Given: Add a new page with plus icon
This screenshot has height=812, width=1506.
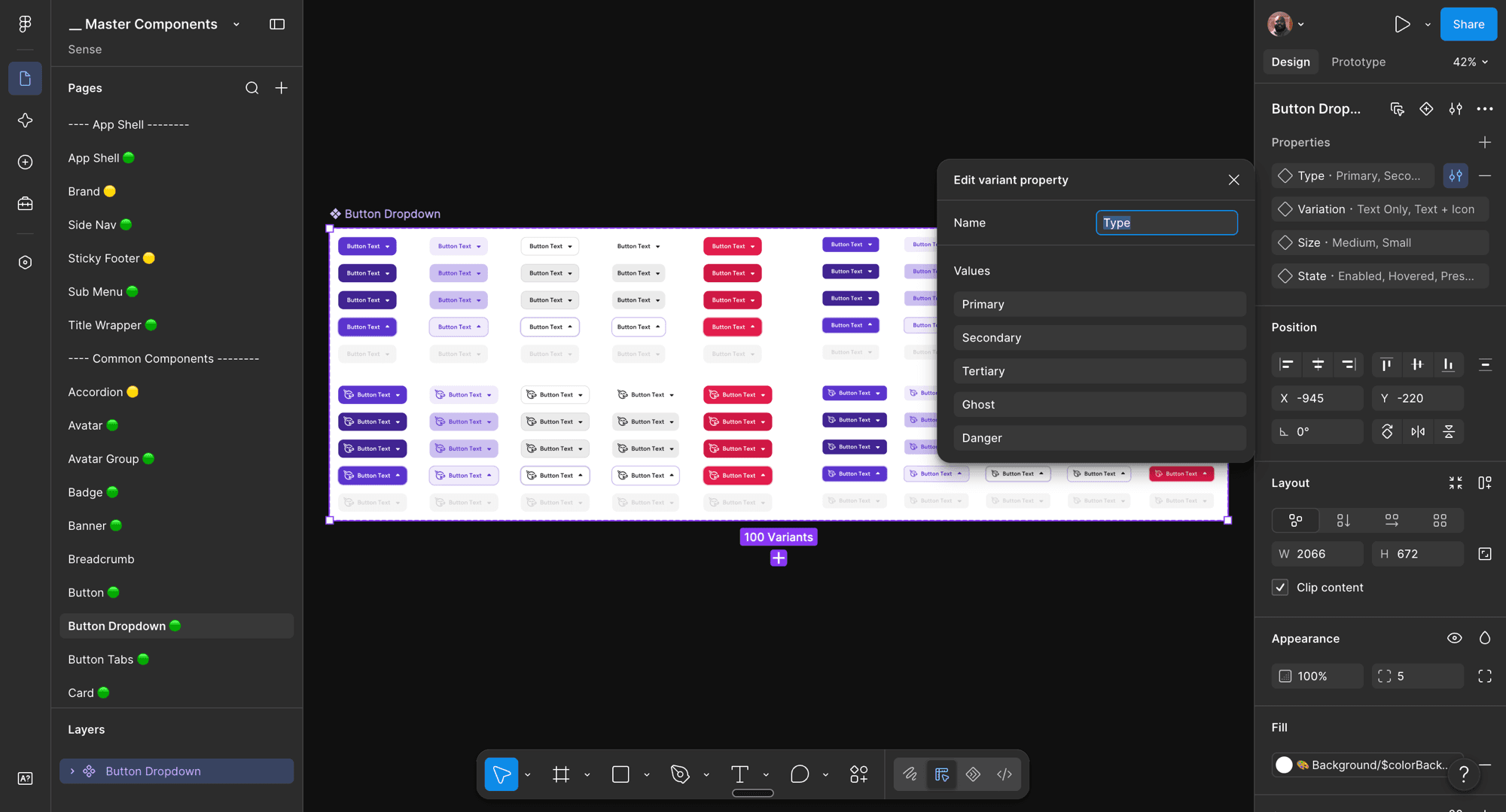Looking at the screenshot, I should pos(281,88).
